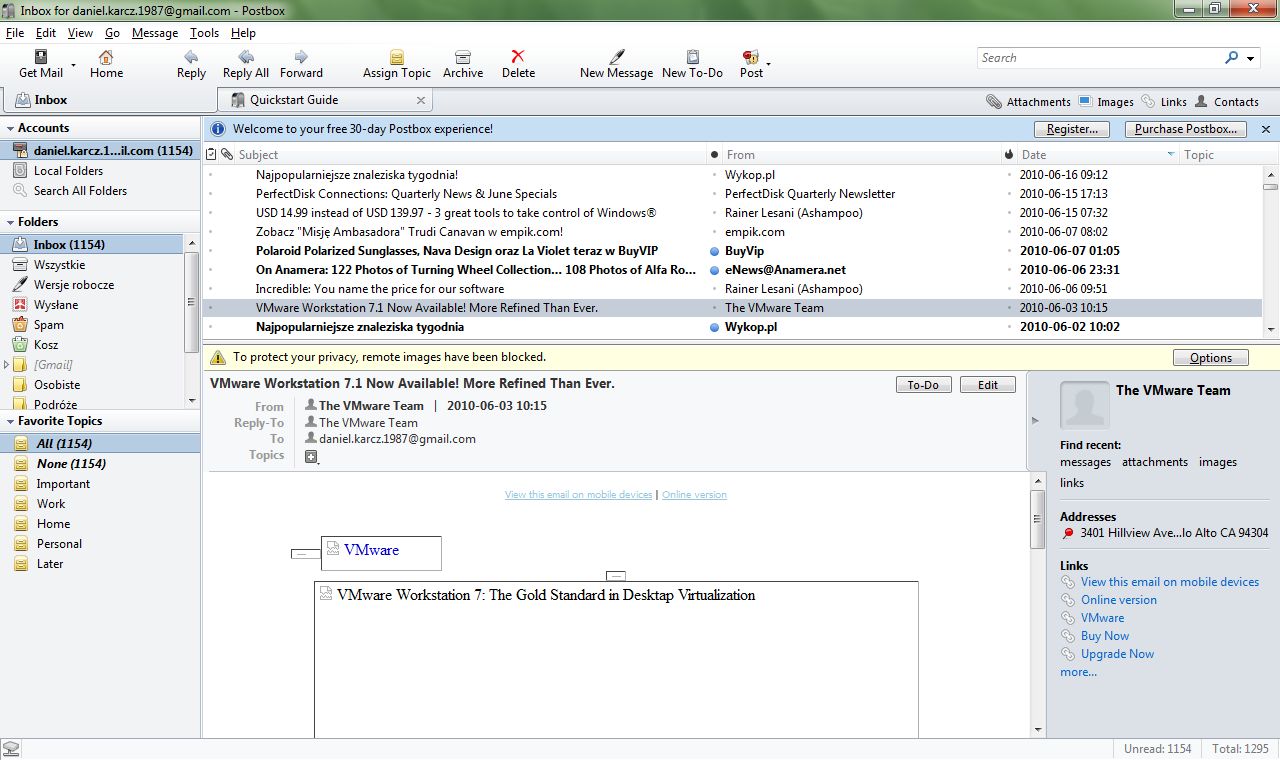Compose with the New Message icon

point(617,57)
